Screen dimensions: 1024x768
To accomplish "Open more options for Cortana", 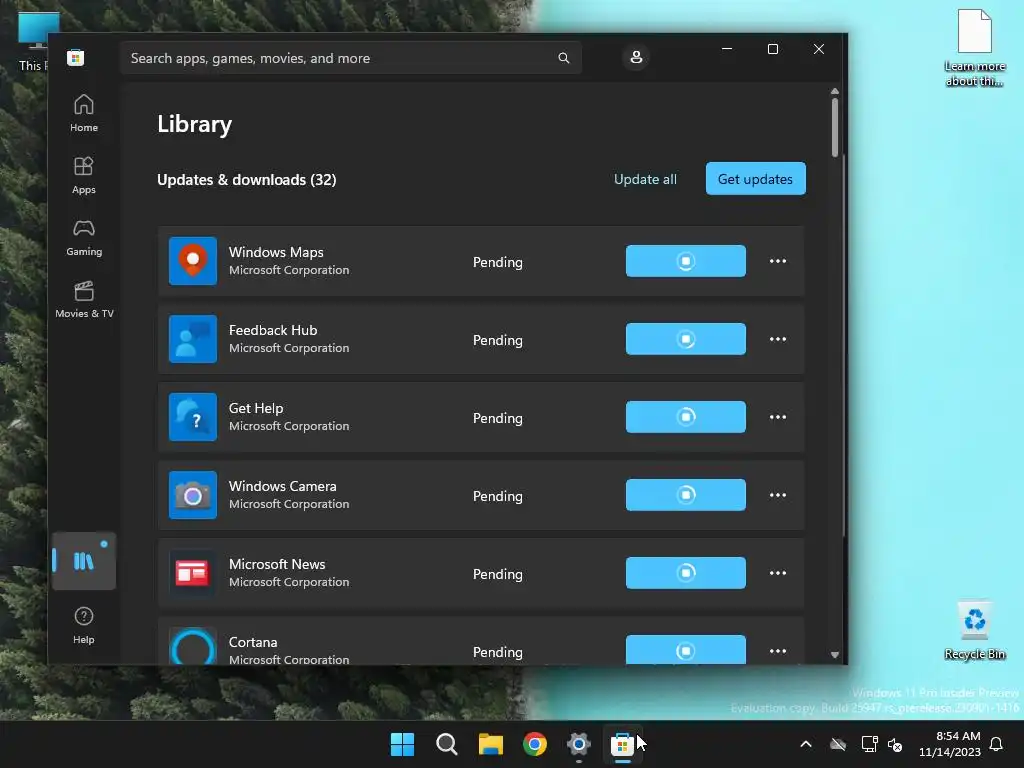I will [778, 651].
